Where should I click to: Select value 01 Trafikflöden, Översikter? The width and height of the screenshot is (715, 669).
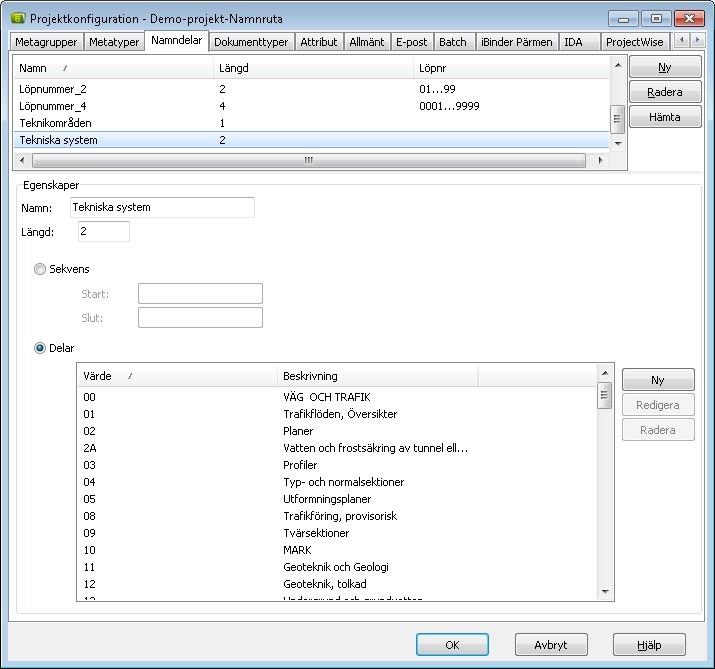point(337,414)
